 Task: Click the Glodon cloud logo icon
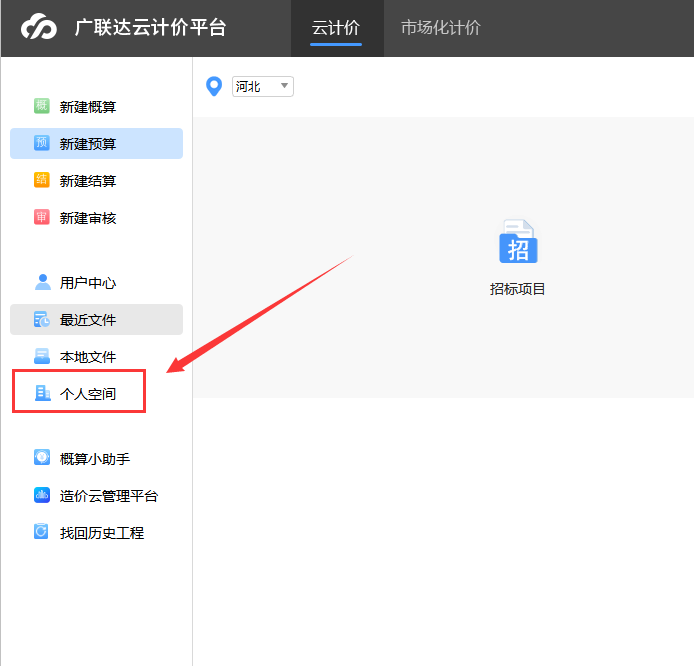39,27
